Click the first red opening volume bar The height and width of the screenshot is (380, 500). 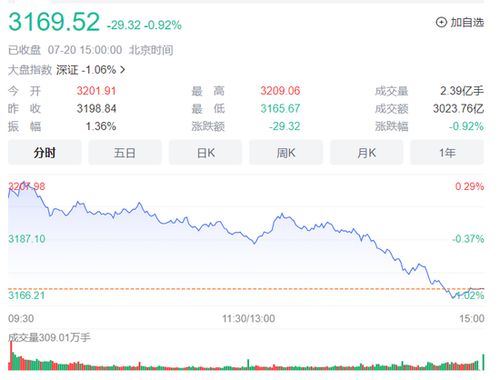coord(10,356)
